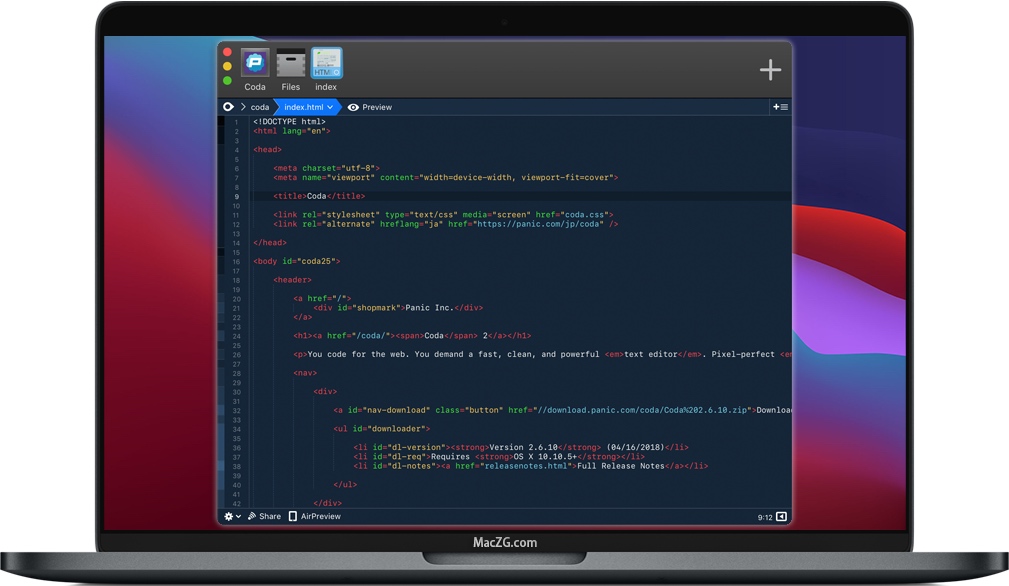Click the coda breadcrumb in the path bar

[259, 107]
